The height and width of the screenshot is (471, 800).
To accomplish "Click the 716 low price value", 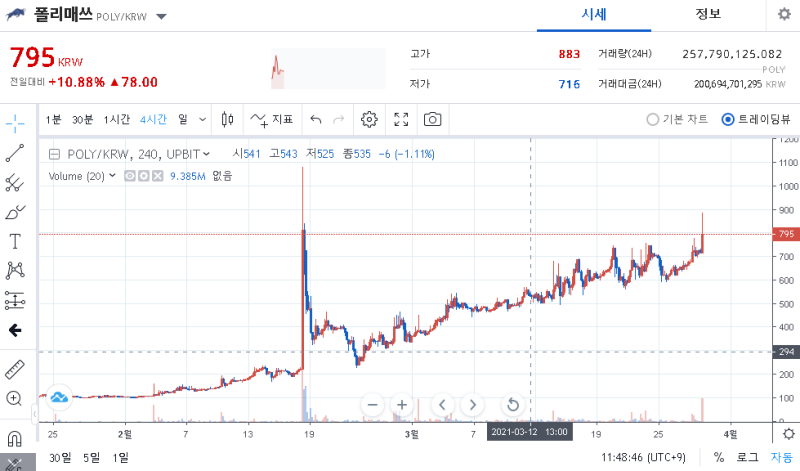I will pos(569,84).
